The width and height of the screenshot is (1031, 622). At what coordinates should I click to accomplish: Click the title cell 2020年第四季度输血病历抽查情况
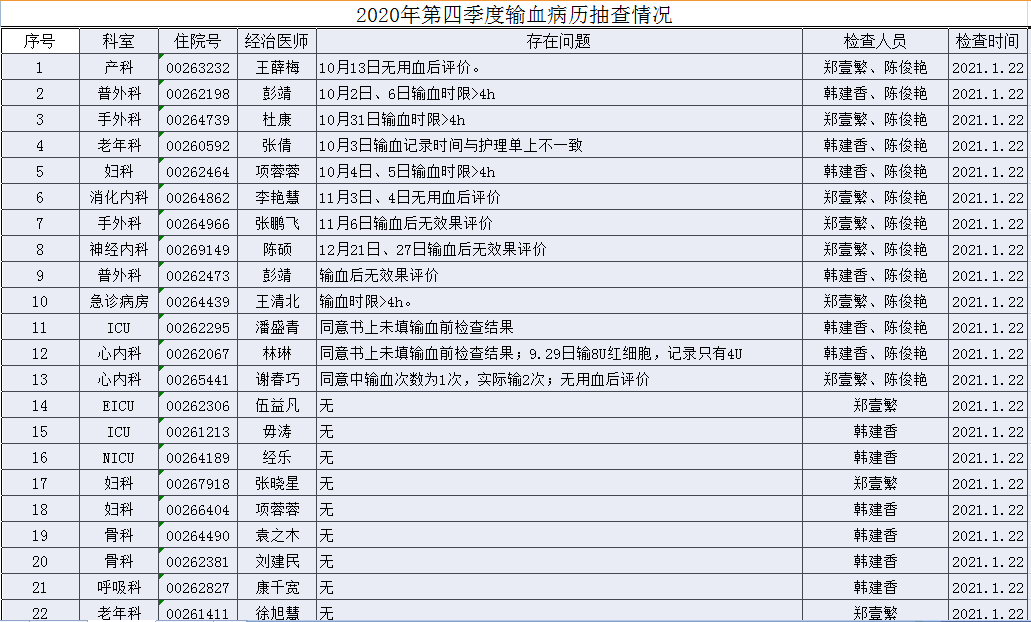[x=514, y=14]
